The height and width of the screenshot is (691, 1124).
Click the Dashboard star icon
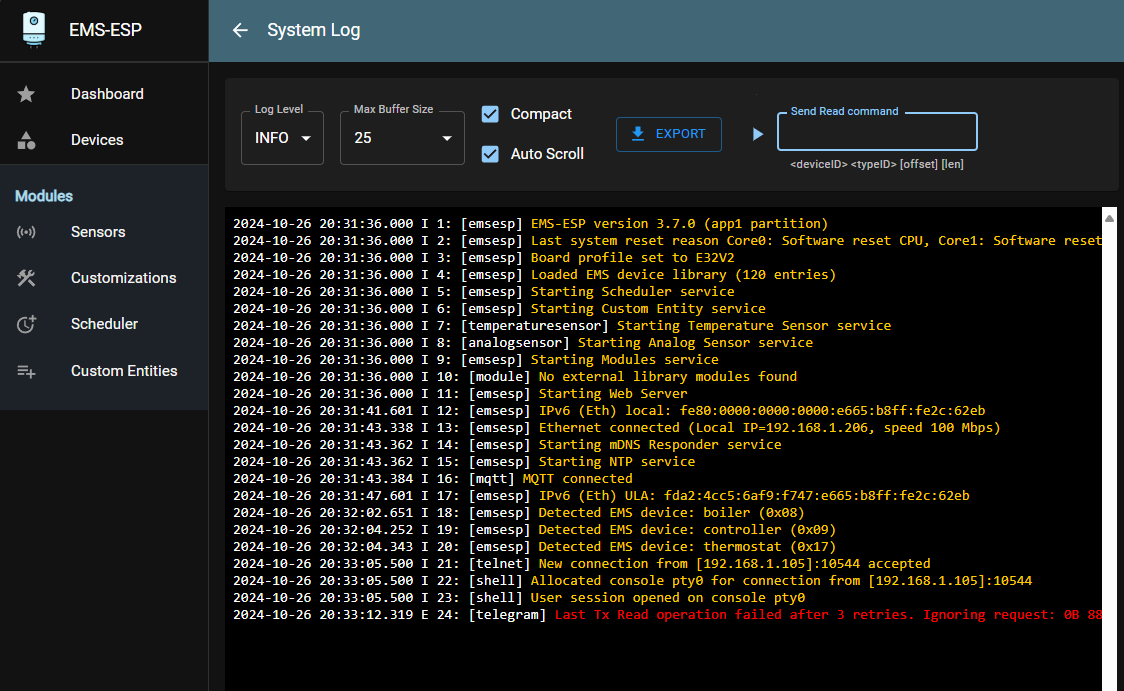coord(27,93)
